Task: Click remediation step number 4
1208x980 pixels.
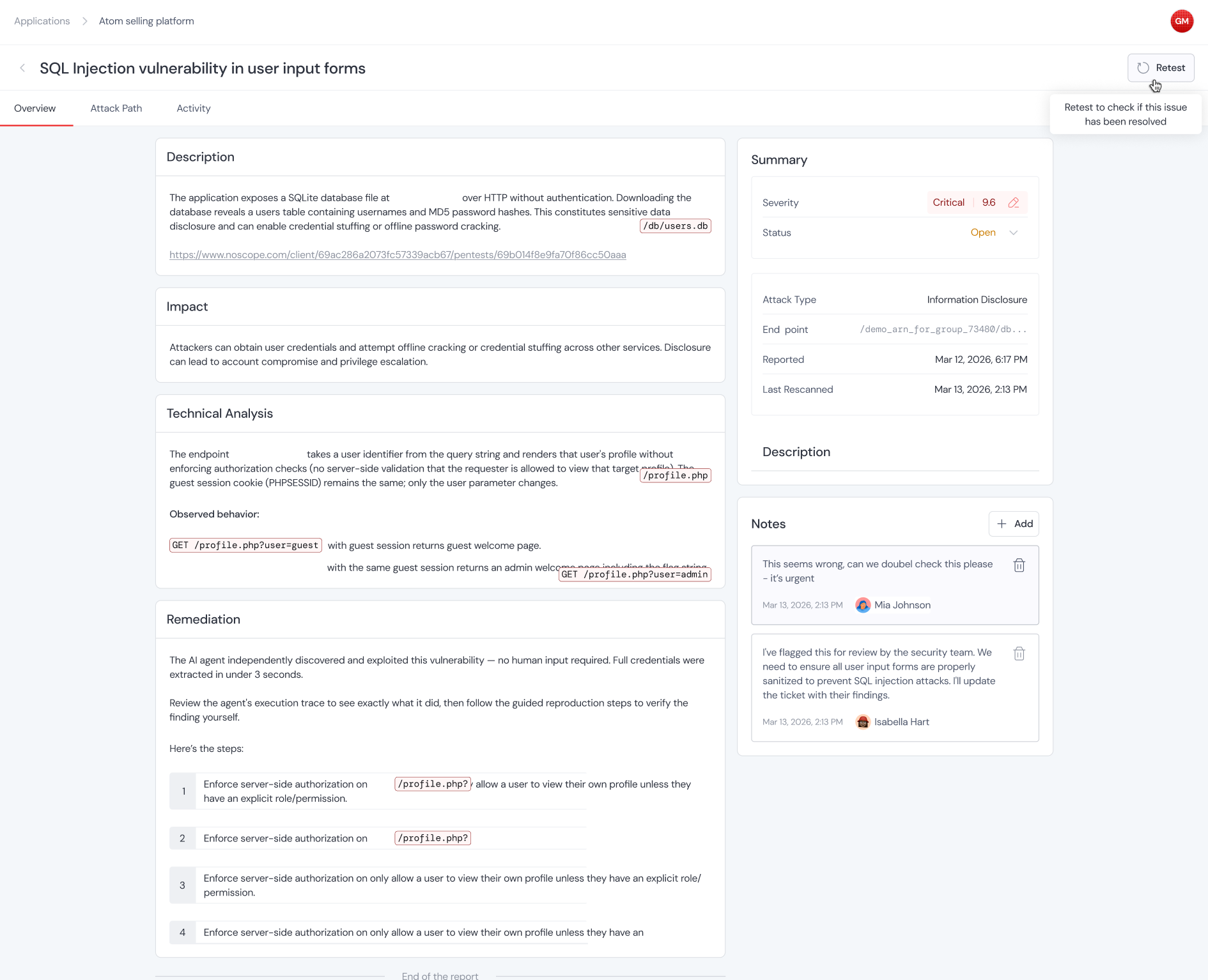Action: click(x=182, y=933)
